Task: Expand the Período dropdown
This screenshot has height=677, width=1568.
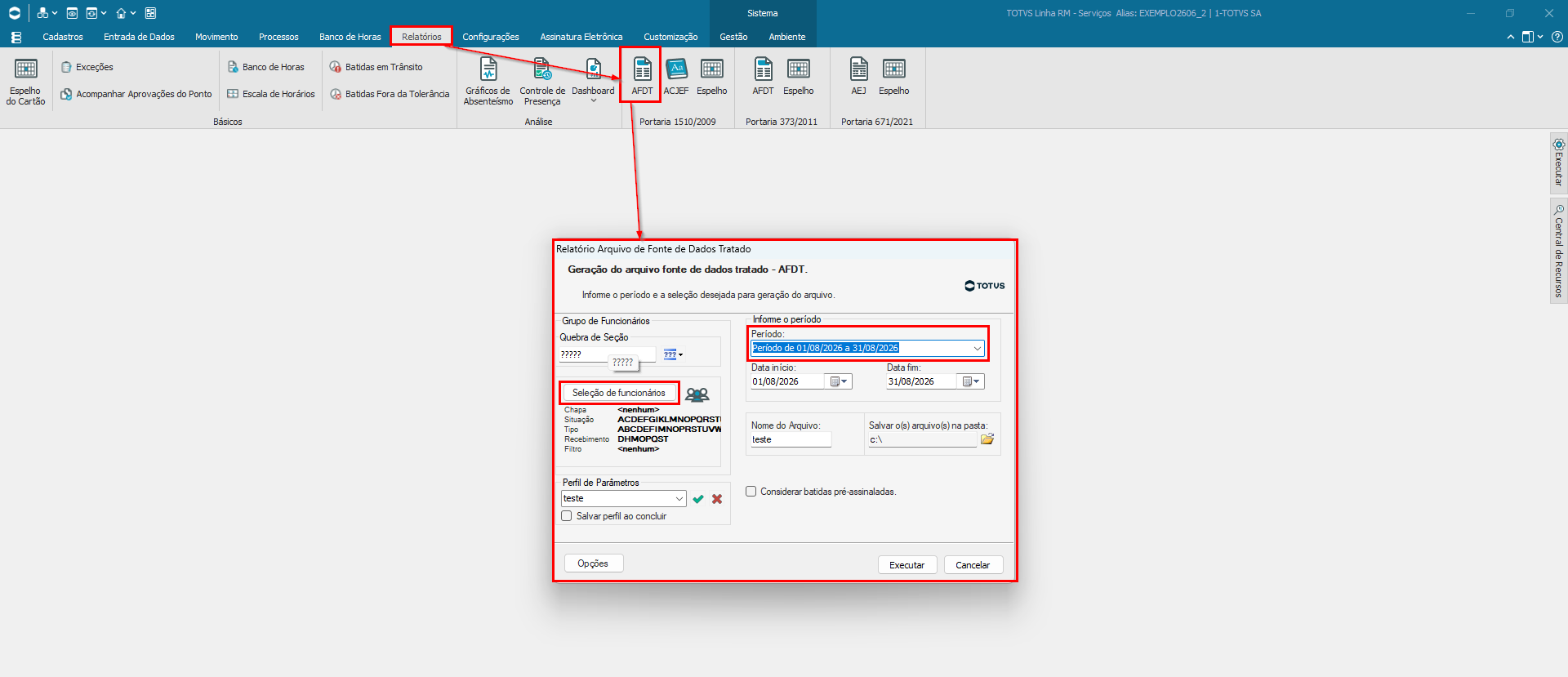Action: (977, 349)
